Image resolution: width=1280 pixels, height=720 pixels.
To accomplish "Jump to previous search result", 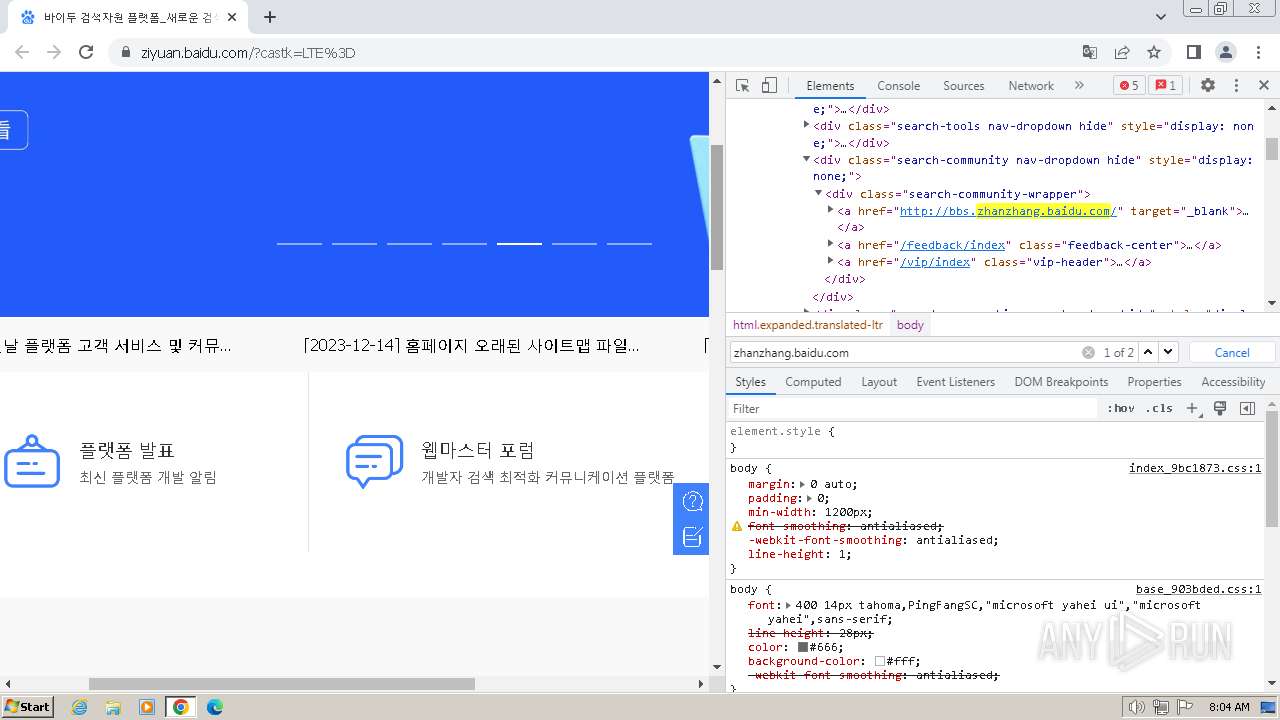I will click(1148, 352).
